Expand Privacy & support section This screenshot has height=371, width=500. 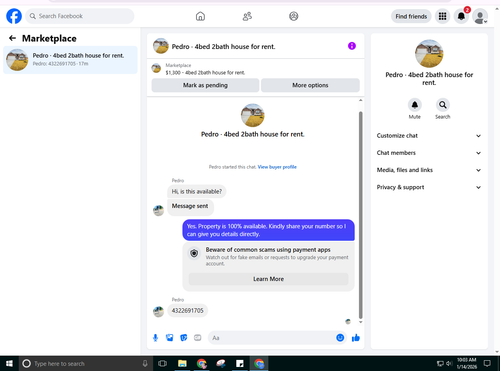tap(429, 187)
